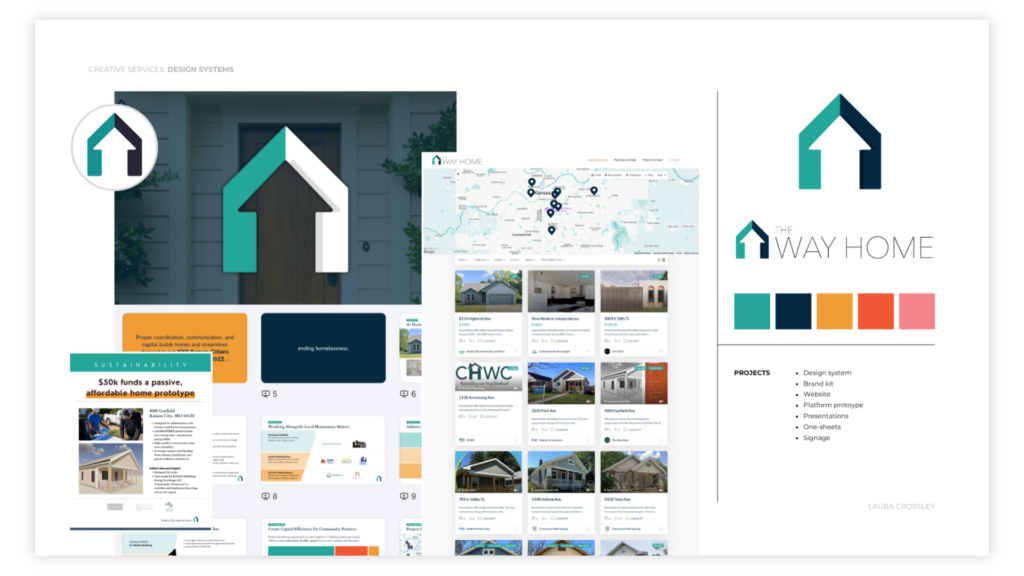Open the States filter dropdown

(500, 260)
